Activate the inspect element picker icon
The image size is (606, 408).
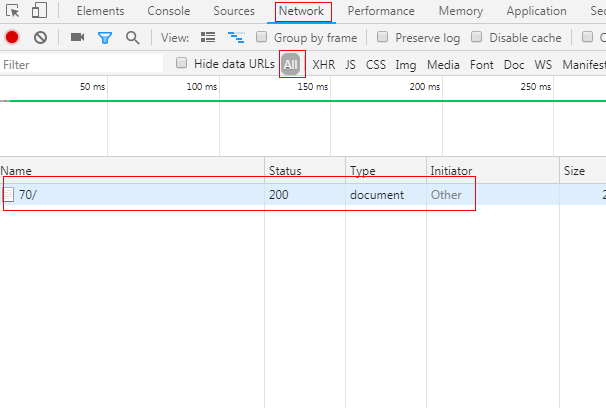[x=12, y=10]
